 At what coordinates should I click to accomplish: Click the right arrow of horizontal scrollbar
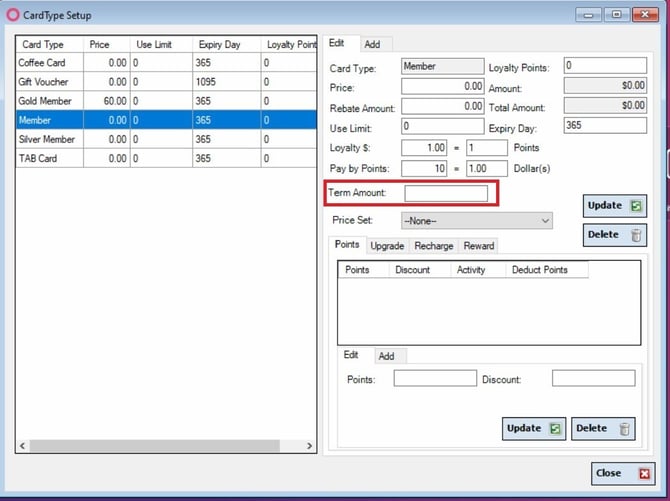309,446
